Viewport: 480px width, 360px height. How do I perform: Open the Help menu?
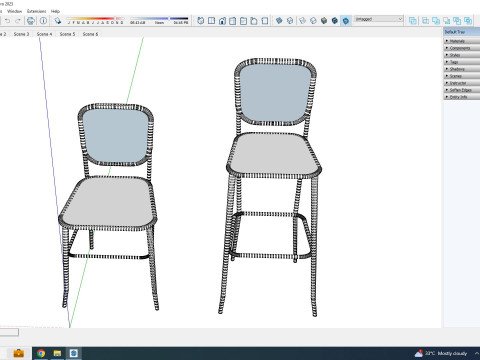[55, 11]
